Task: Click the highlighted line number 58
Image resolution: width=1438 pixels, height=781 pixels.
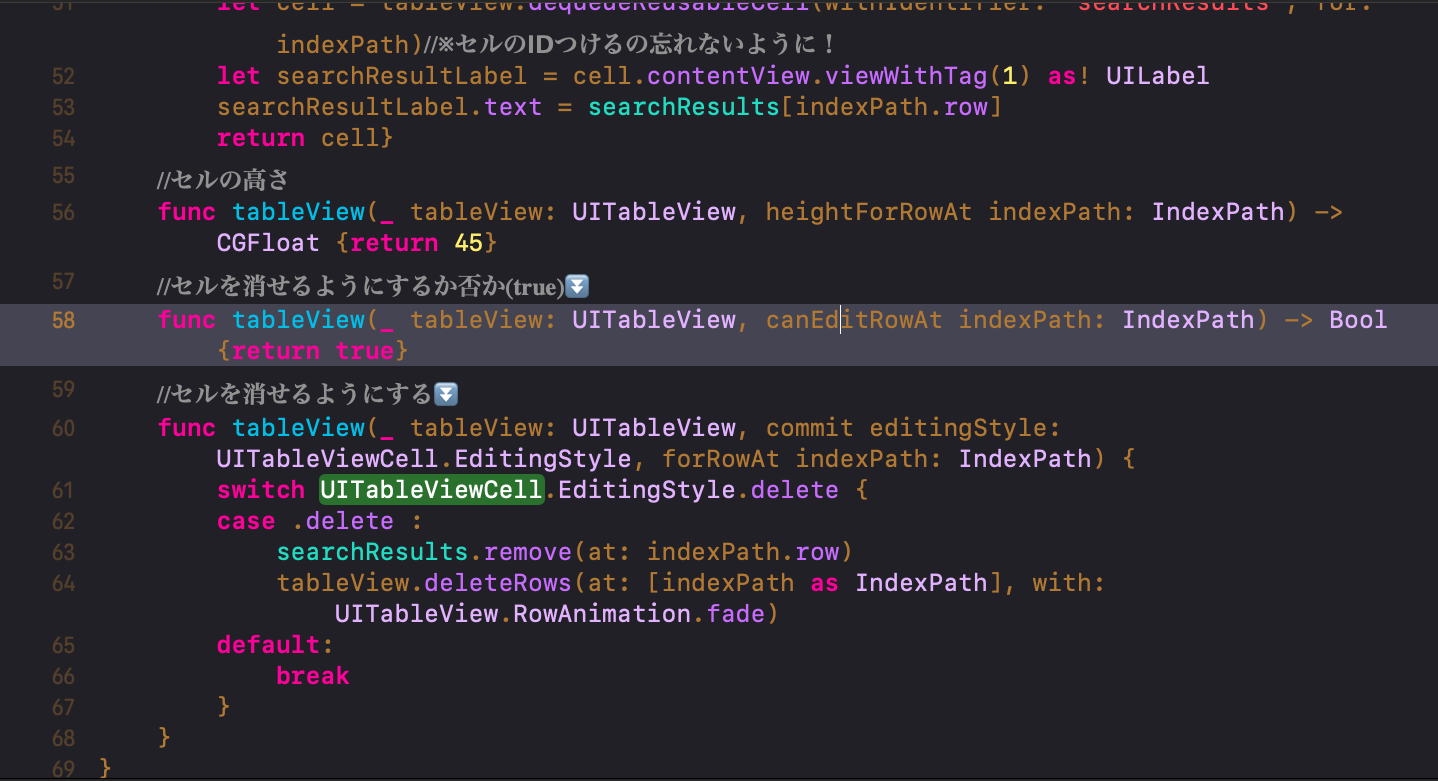Action: 63,320
